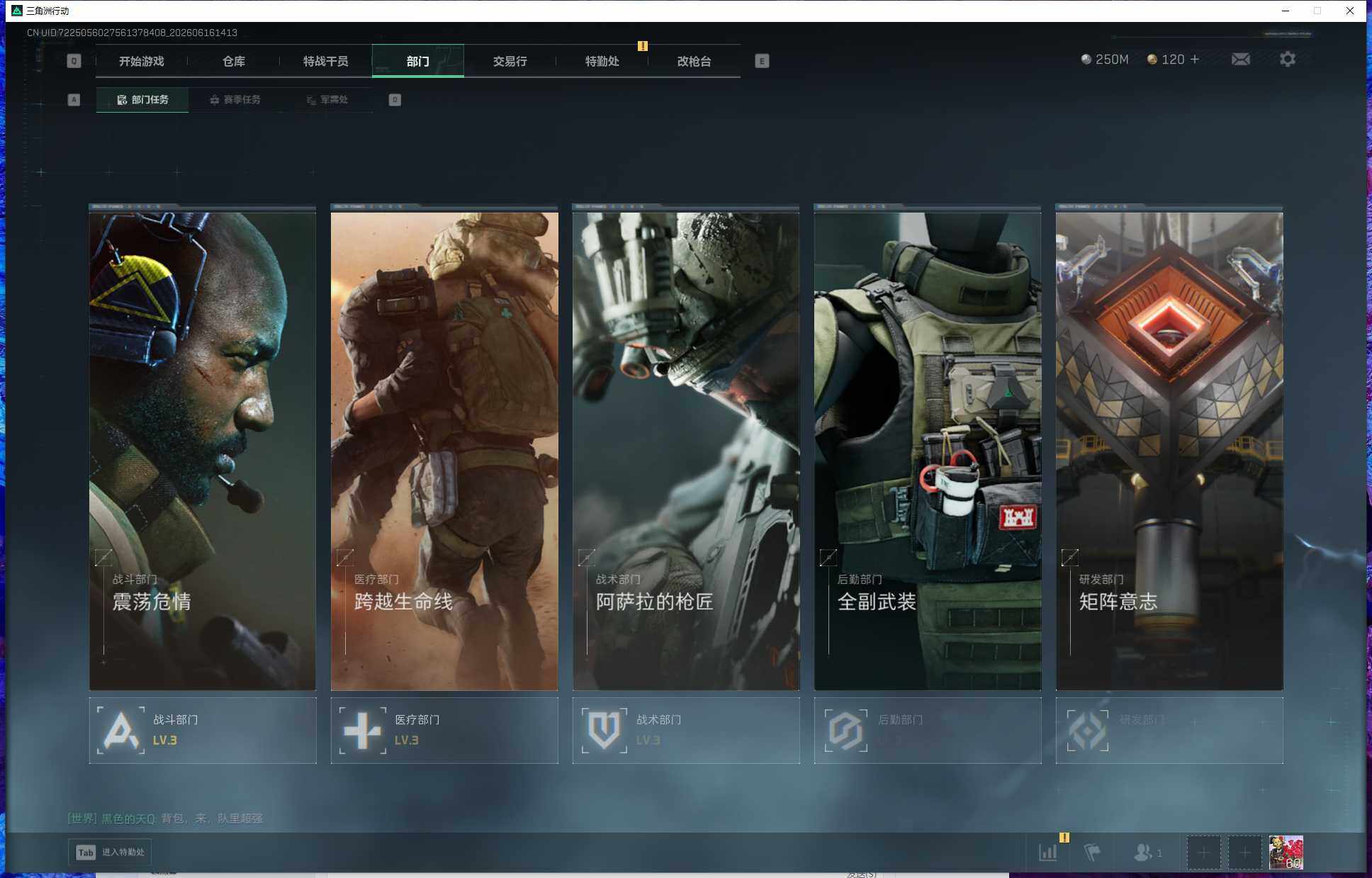Viewport: 1372px width, 878px height.
Task: Select the 医疗部门 LV.3 button
Action: pyautogui.click(x=444, y=730)
